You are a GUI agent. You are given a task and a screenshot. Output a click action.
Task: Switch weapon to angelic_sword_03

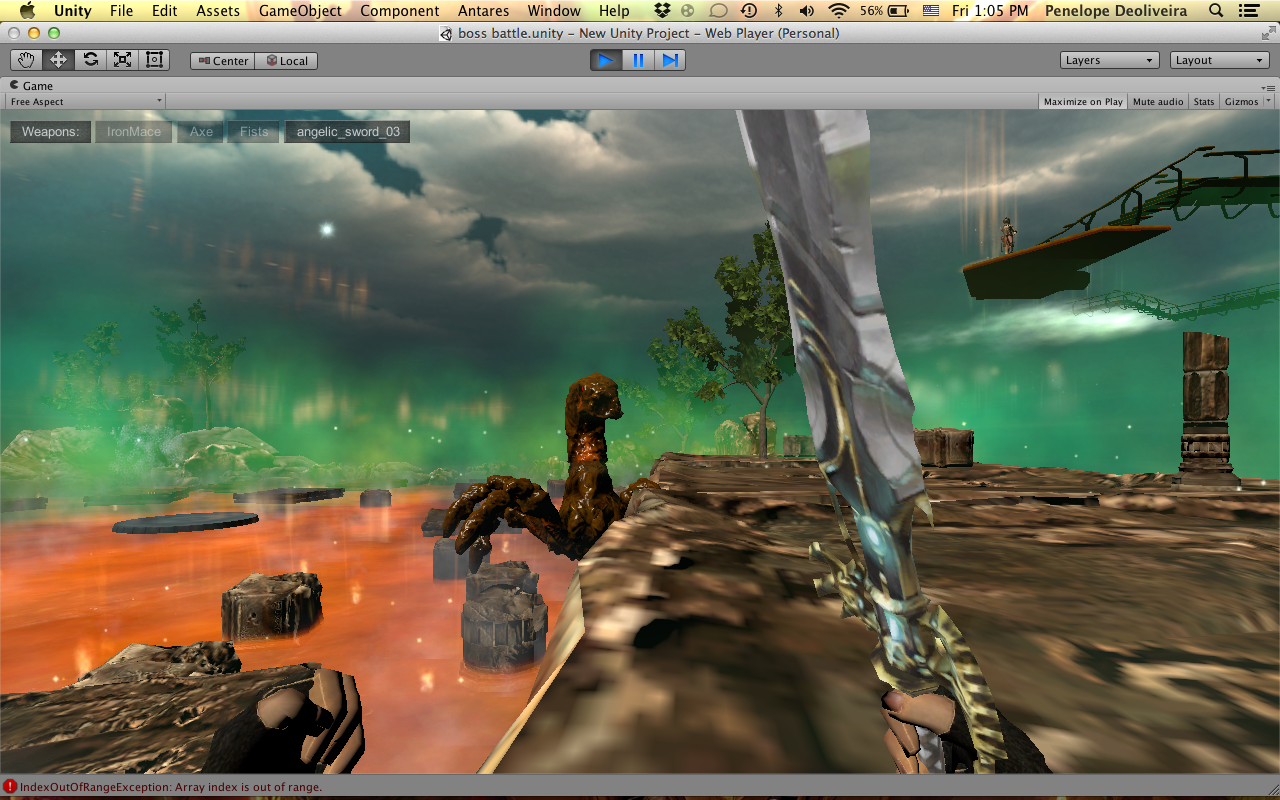[x=348, y=132]
